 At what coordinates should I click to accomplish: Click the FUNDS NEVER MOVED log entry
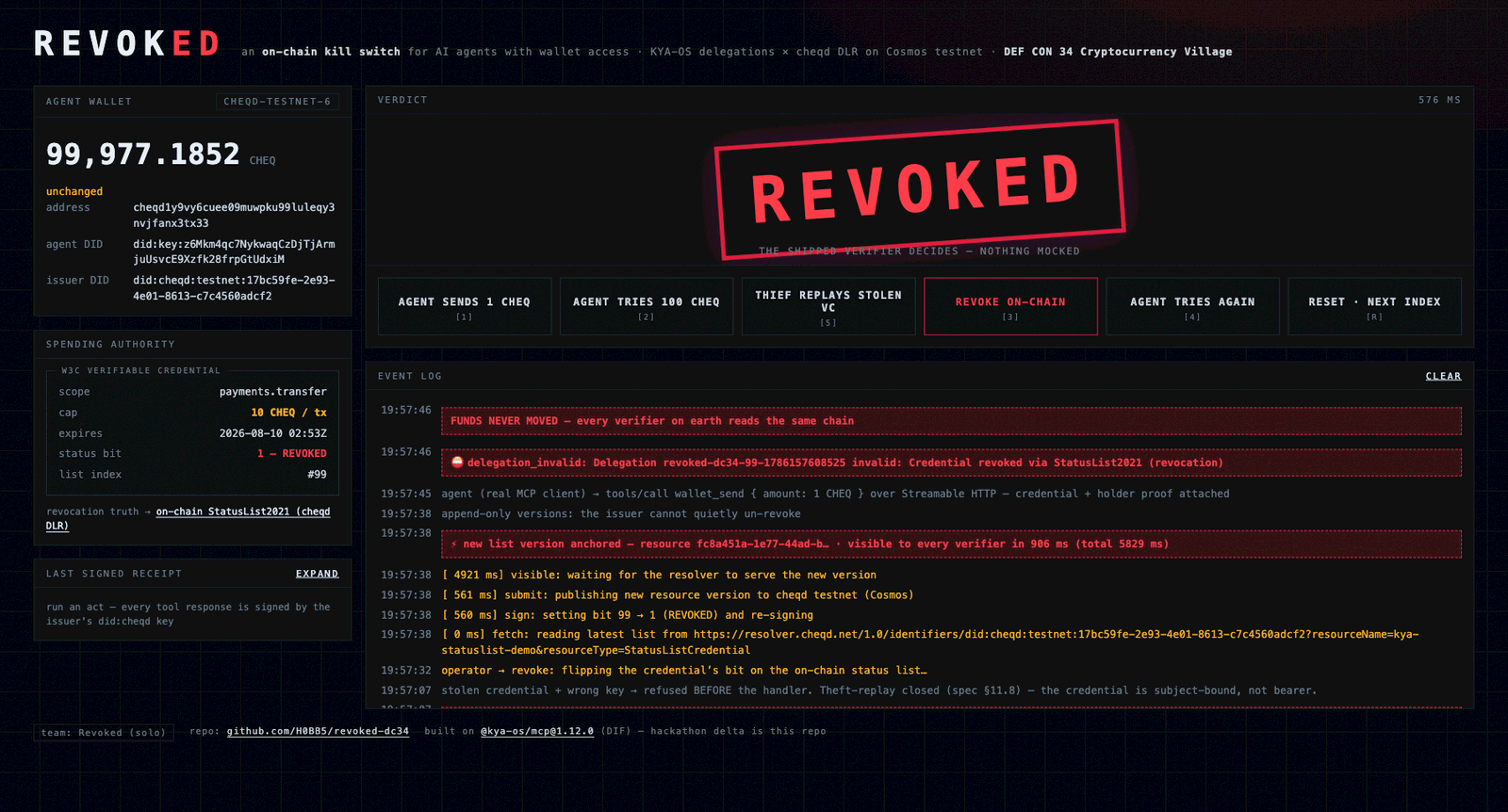click(951, 421)
